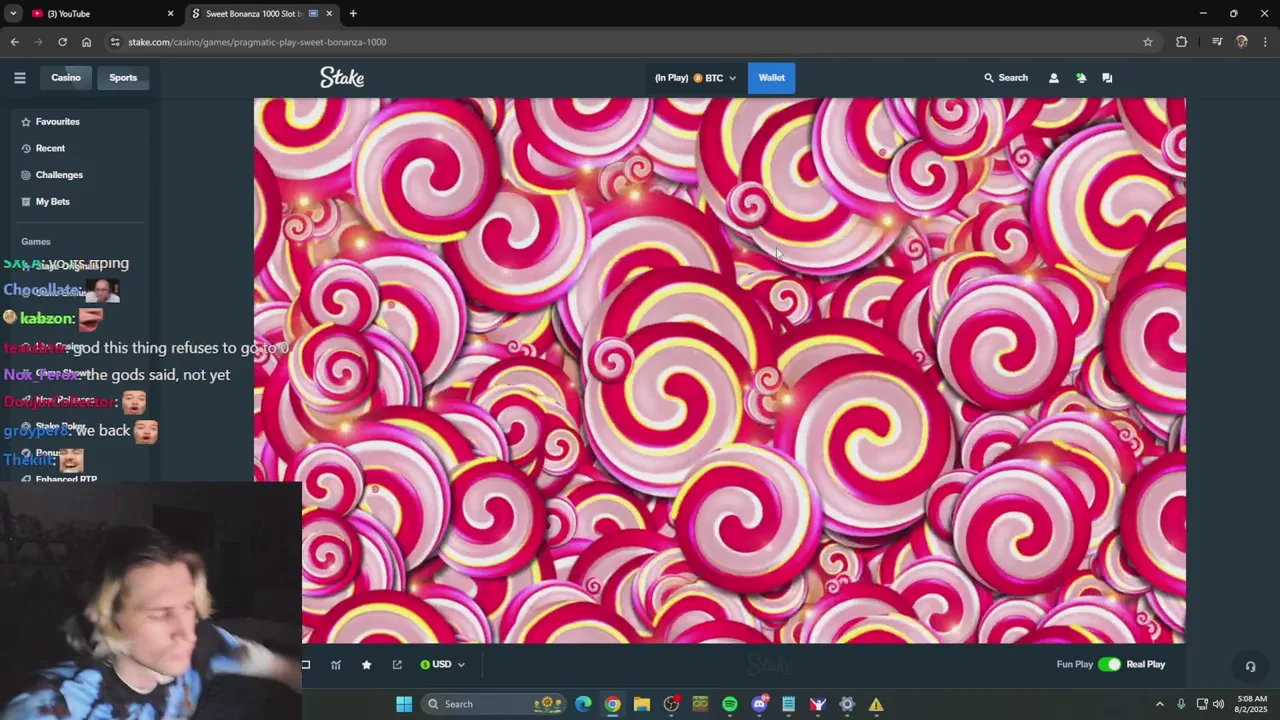The height and width of the screenshot is (720, 1280).
Task: Click the Sweet Bonanza game canvas
Action: (x=720, y=371)
